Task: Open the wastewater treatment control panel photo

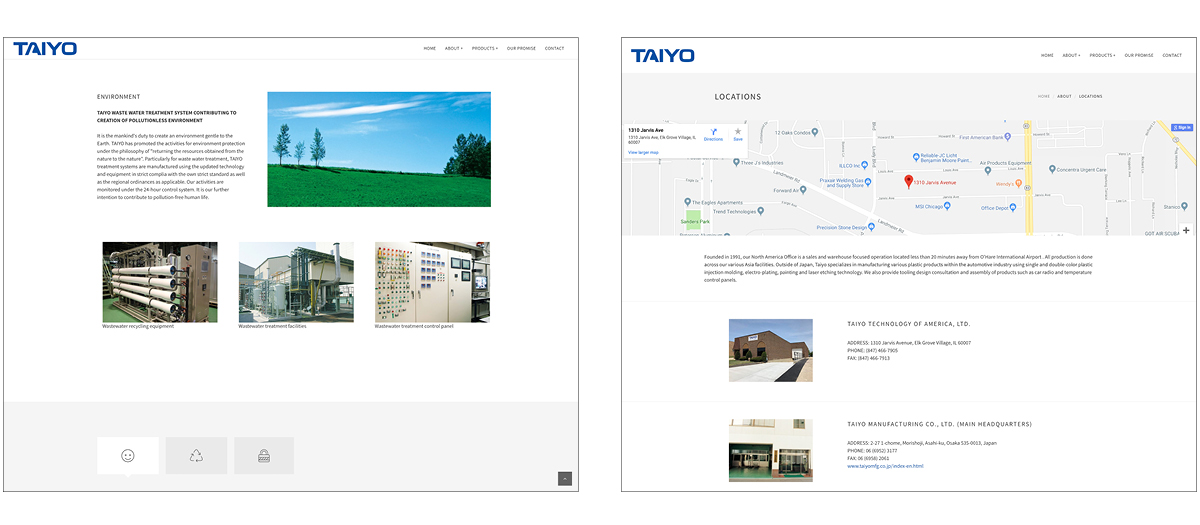Action: (432, 282)
